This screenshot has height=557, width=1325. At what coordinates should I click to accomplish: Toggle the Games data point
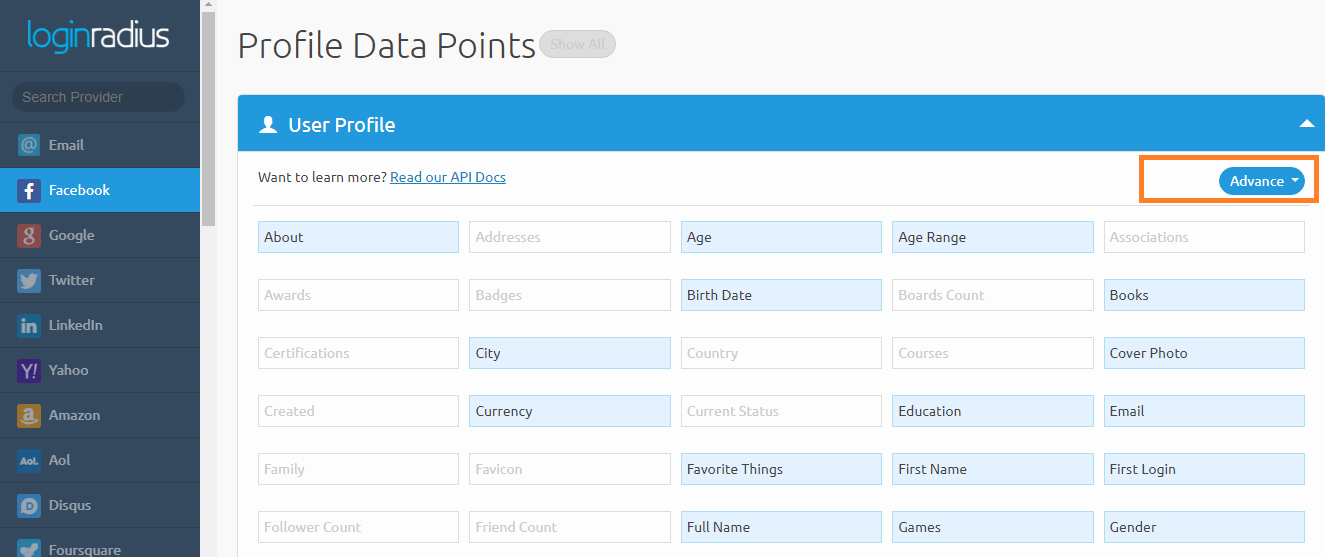(x=993, y=527)
